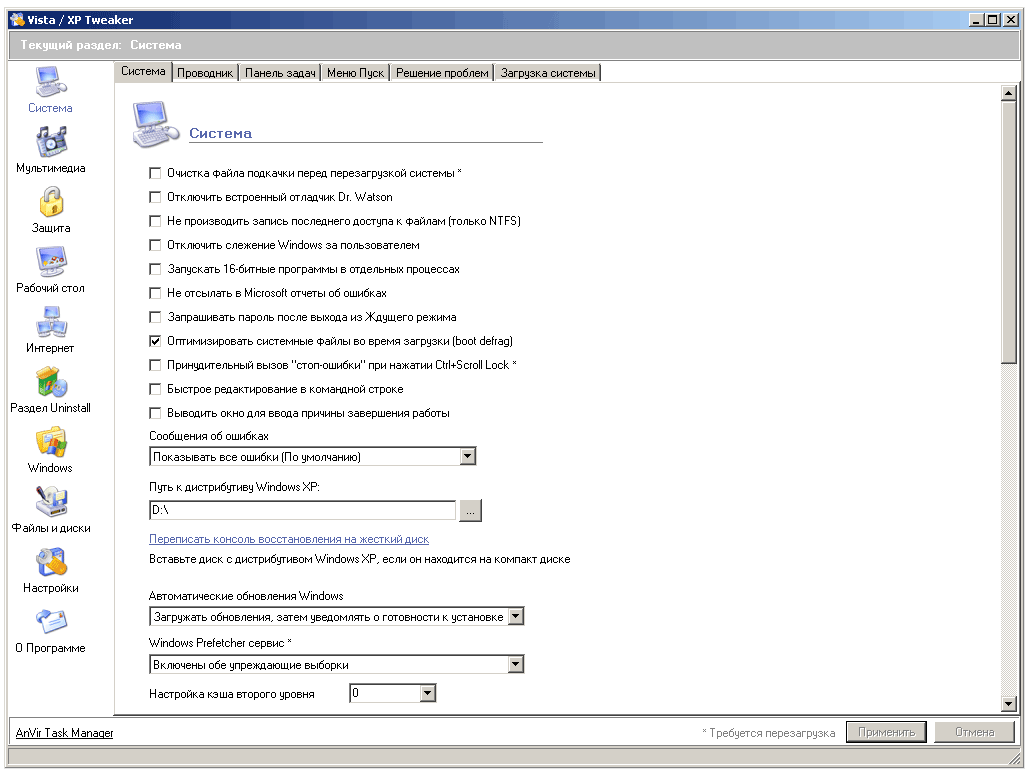Open the Автоматические обновления Windows dropdown
Image resolution: width=1027 pixels, height=774 pixels.
click(x=515, y=617)
